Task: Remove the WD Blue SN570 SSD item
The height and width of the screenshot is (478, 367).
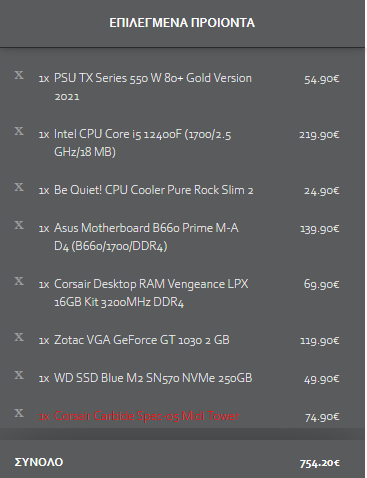Action: pos(19,375)
